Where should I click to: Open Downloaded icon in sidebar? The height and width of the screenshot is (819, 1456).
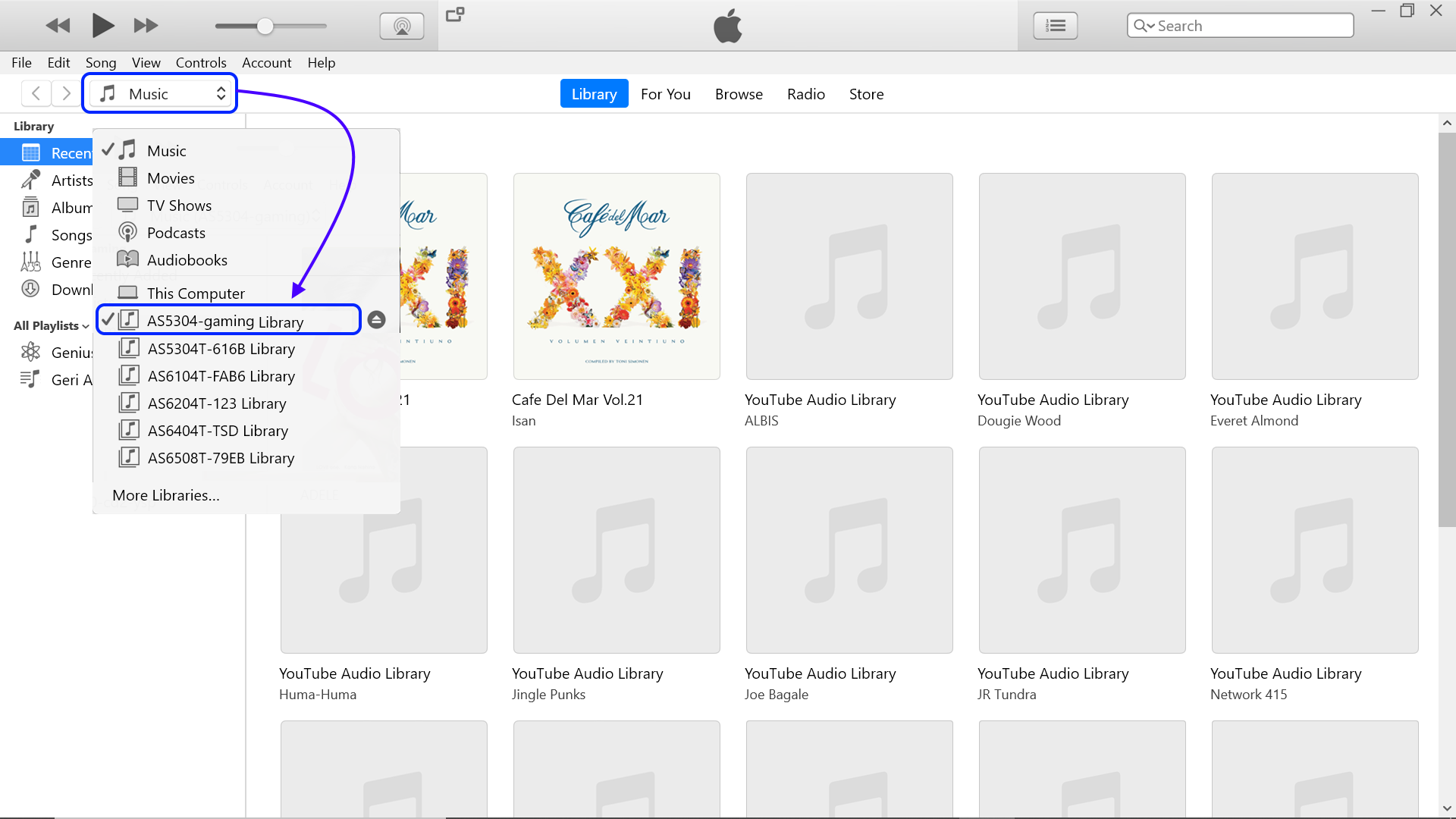click(31, 289)
